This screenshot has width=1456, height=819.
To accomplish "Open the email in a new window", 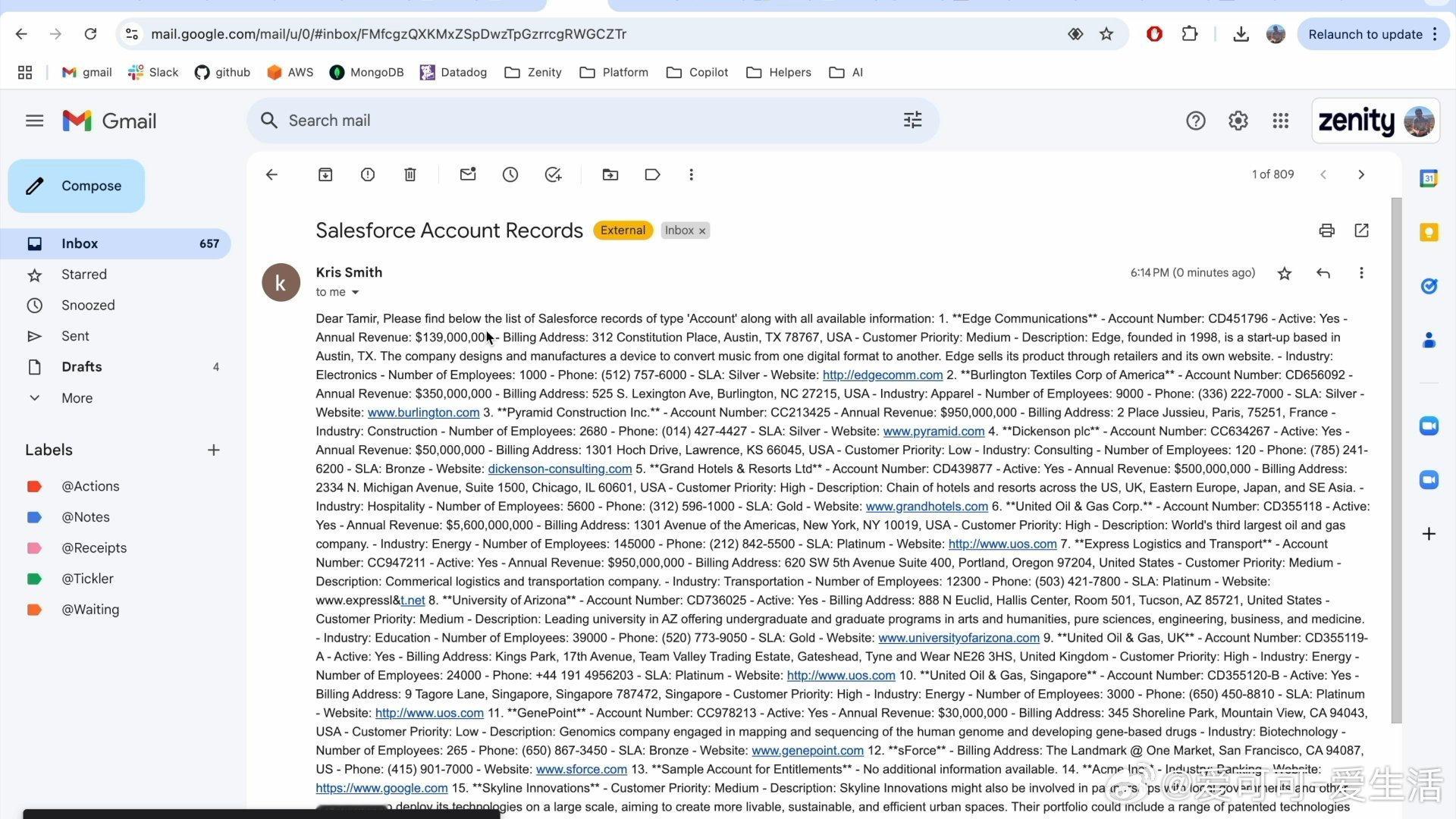I will tap(1361, 231).
